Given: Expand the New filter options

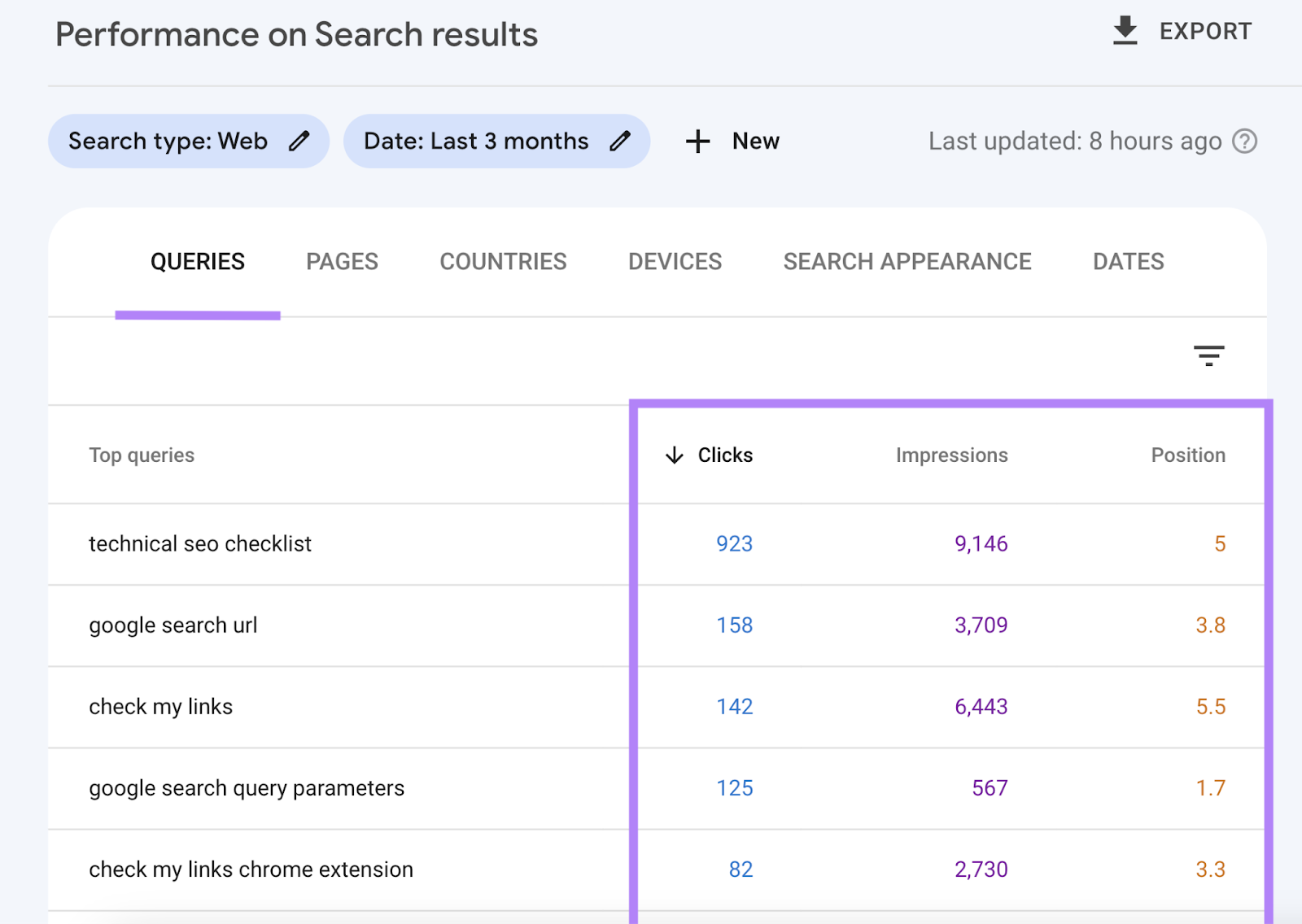Looking at the screenshot, I should point(732,141).
